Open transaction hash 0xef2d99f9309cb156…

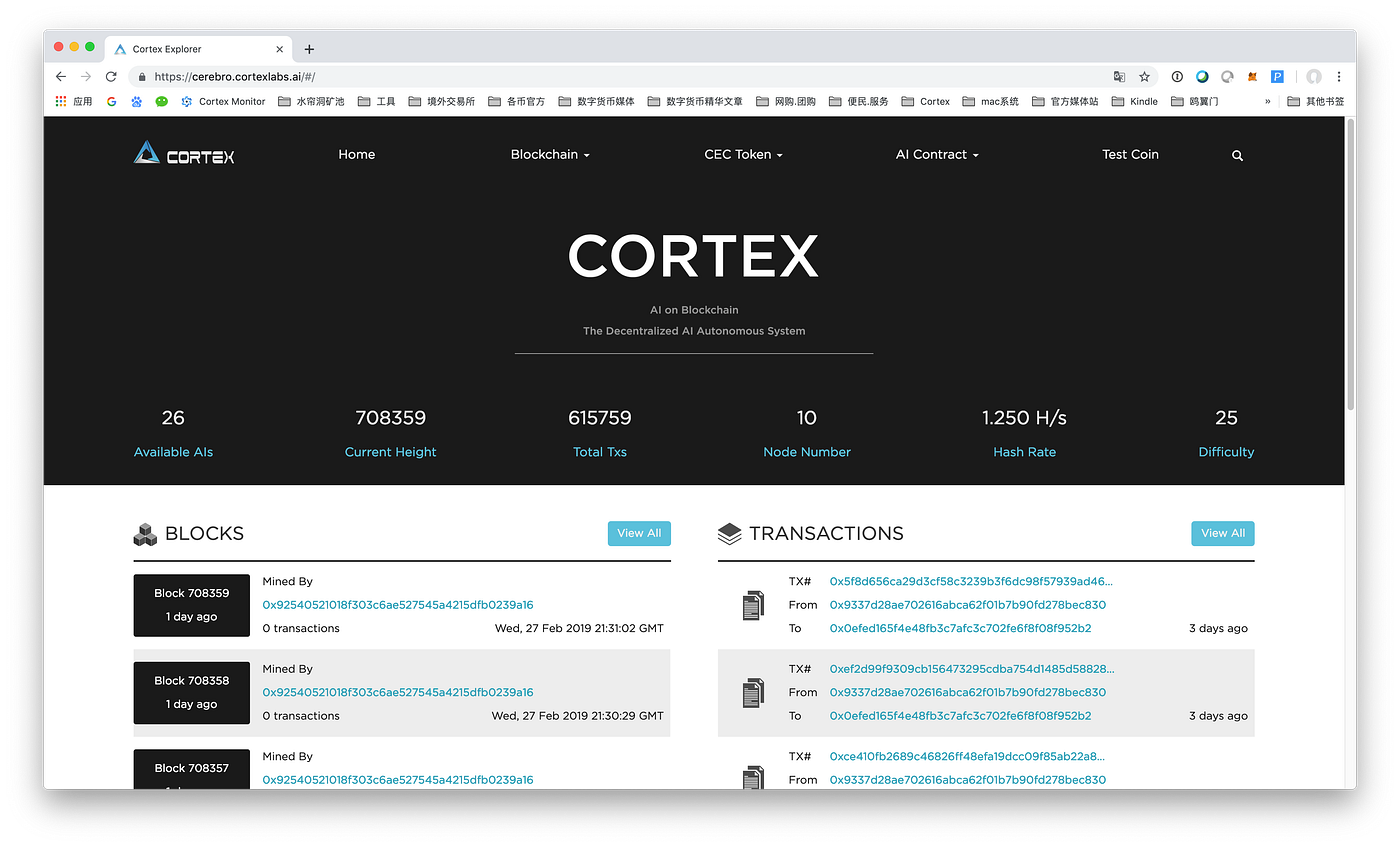point(971,669)
